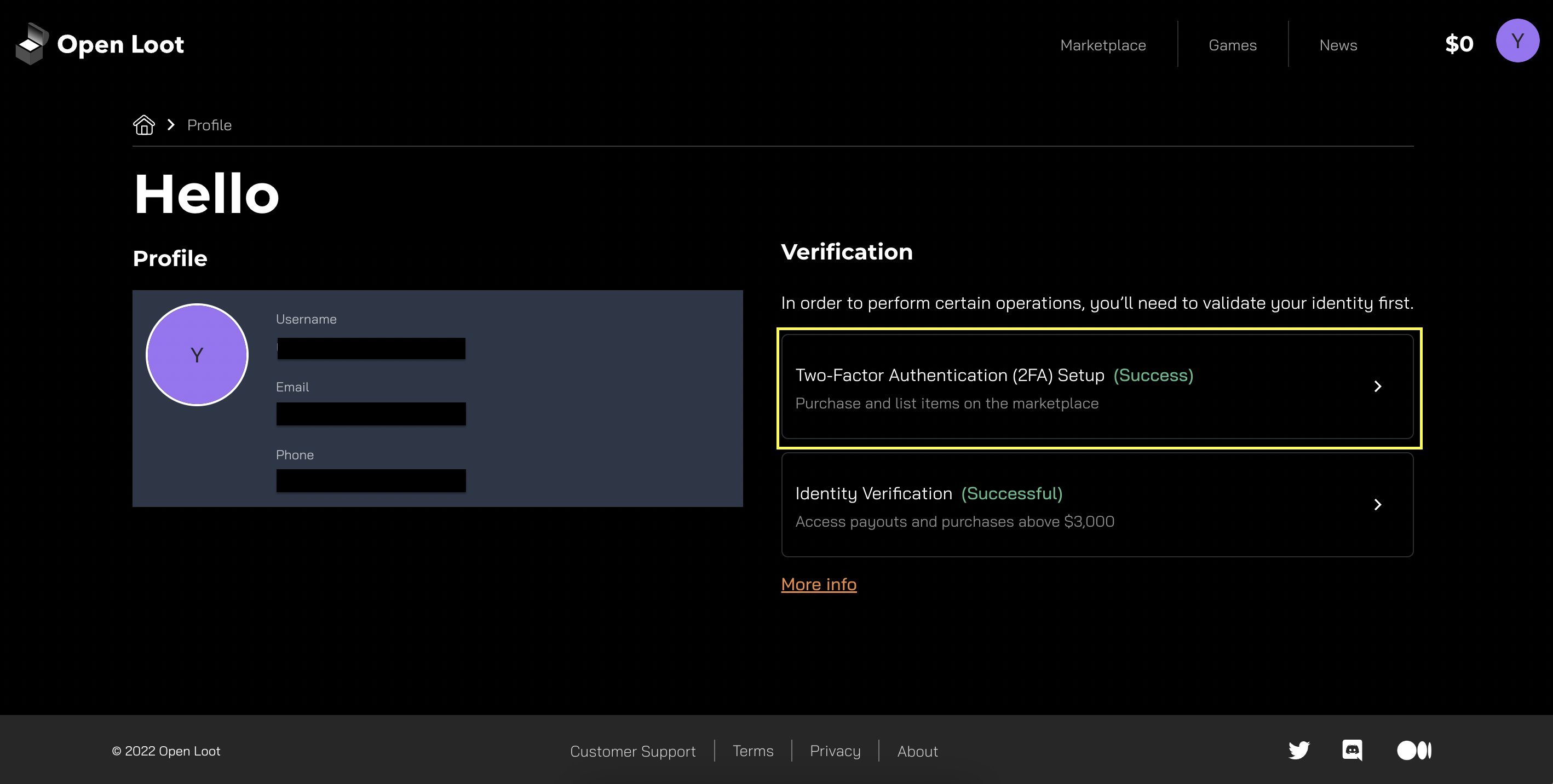
Task: Click the large profile avatar picture
Action: tap(197, 354)
